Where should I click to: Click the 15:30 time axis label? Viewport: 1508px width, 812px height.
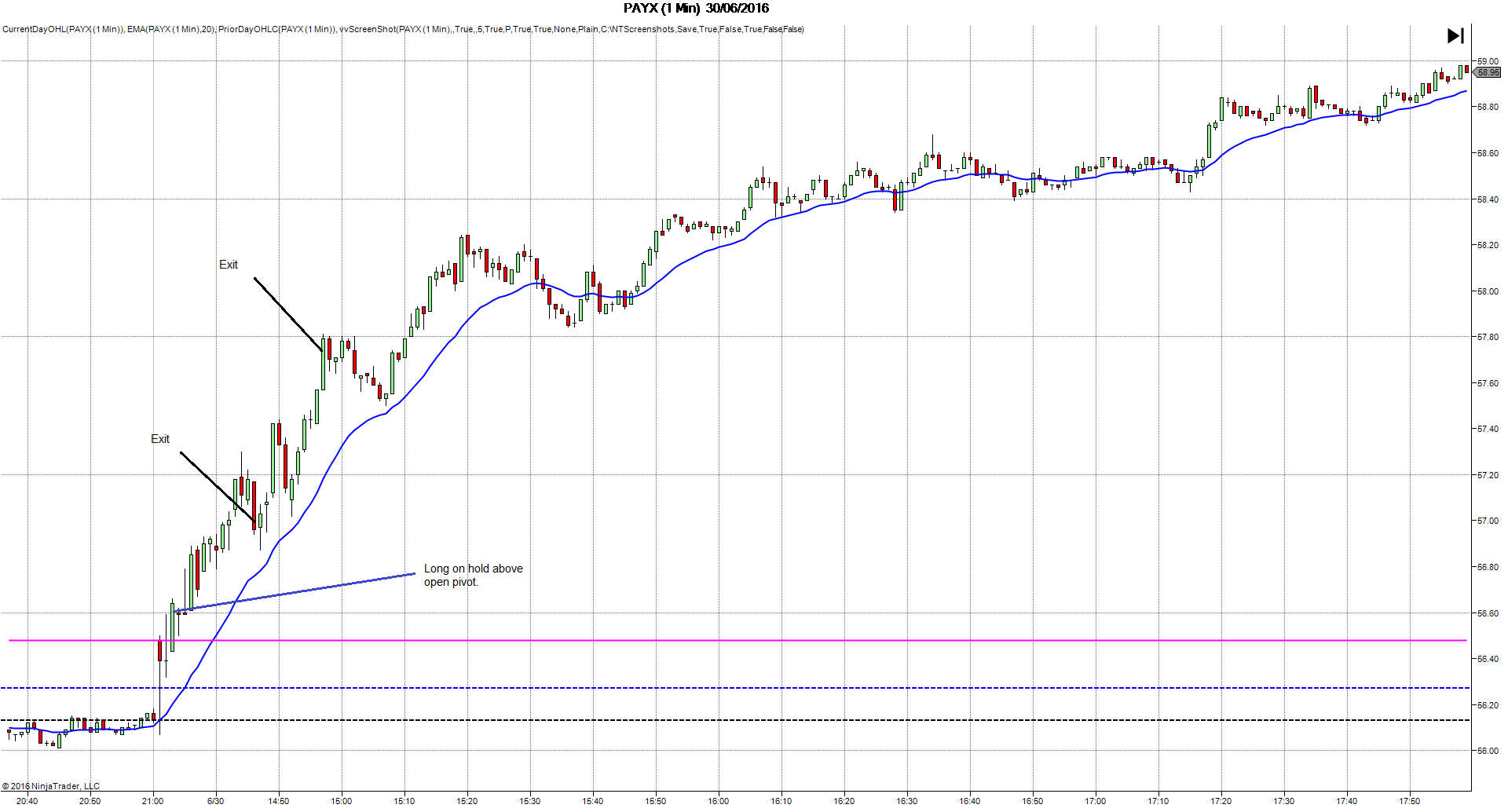click(529, 801)
